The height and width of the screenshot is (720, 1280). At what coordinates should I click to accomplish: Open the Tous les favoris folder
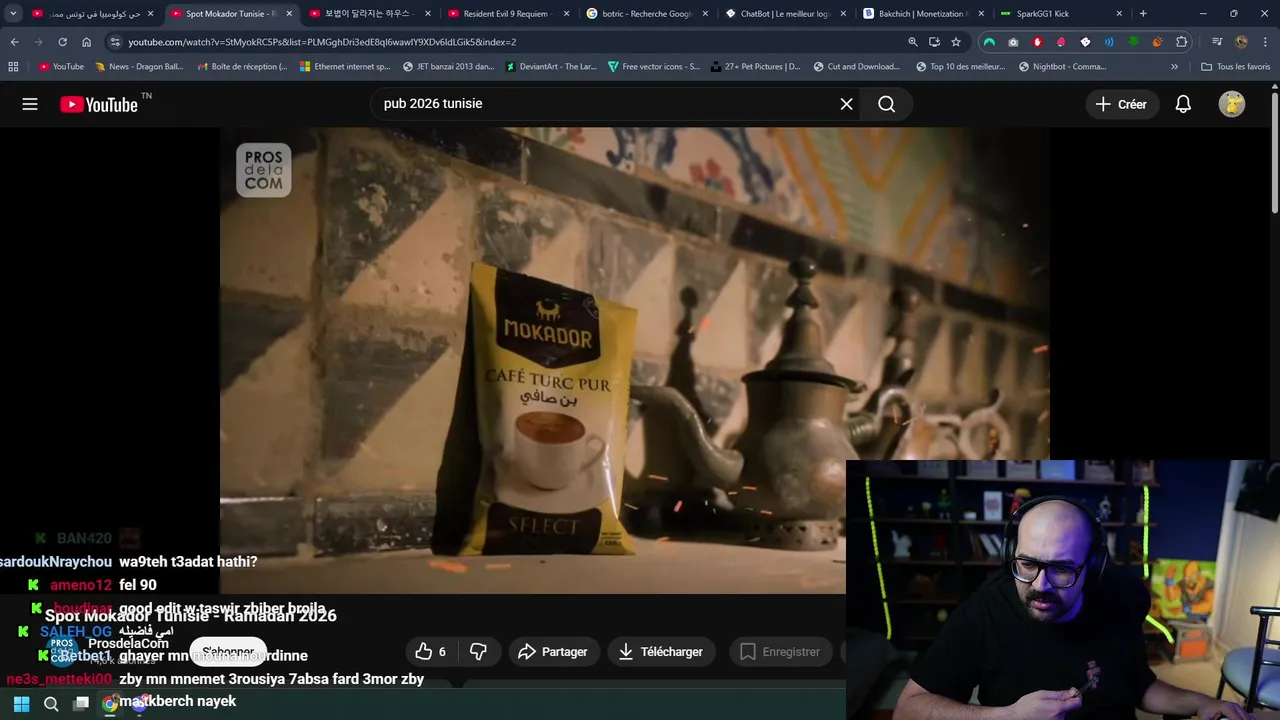click(1236, 67)
